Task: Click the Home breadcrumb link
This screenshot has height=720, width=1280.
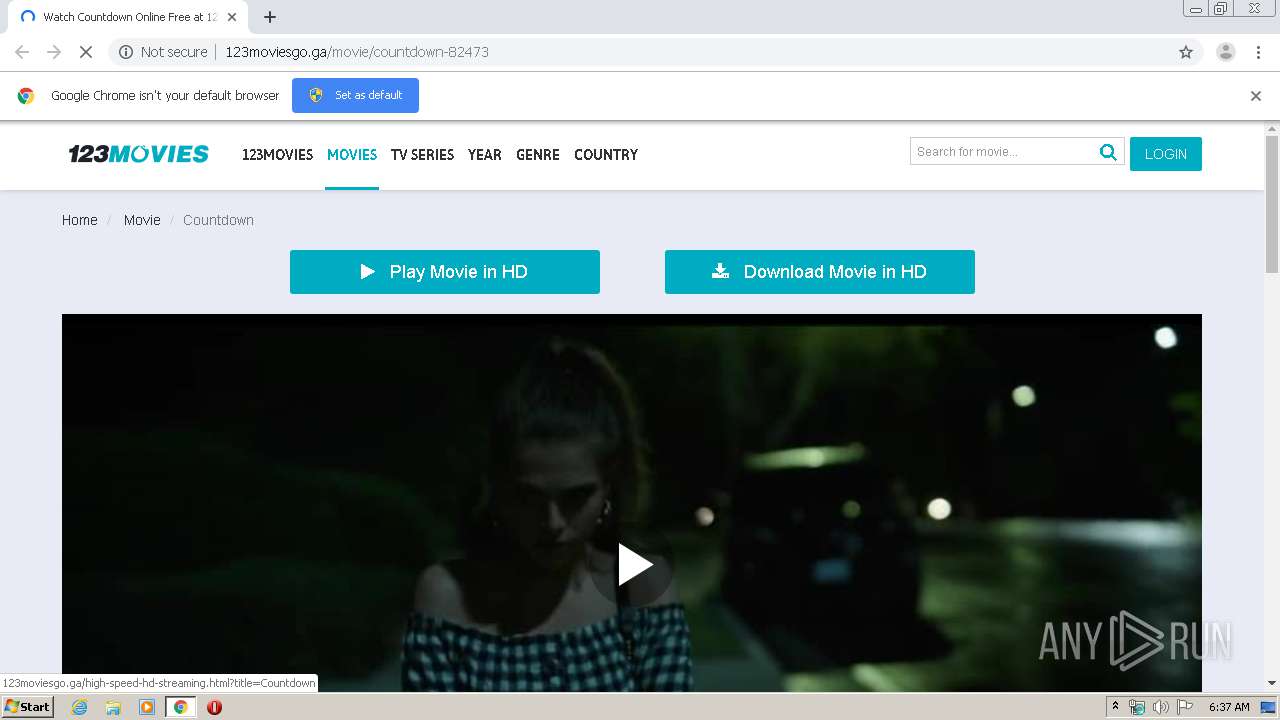Action: [x=80, y=220]
